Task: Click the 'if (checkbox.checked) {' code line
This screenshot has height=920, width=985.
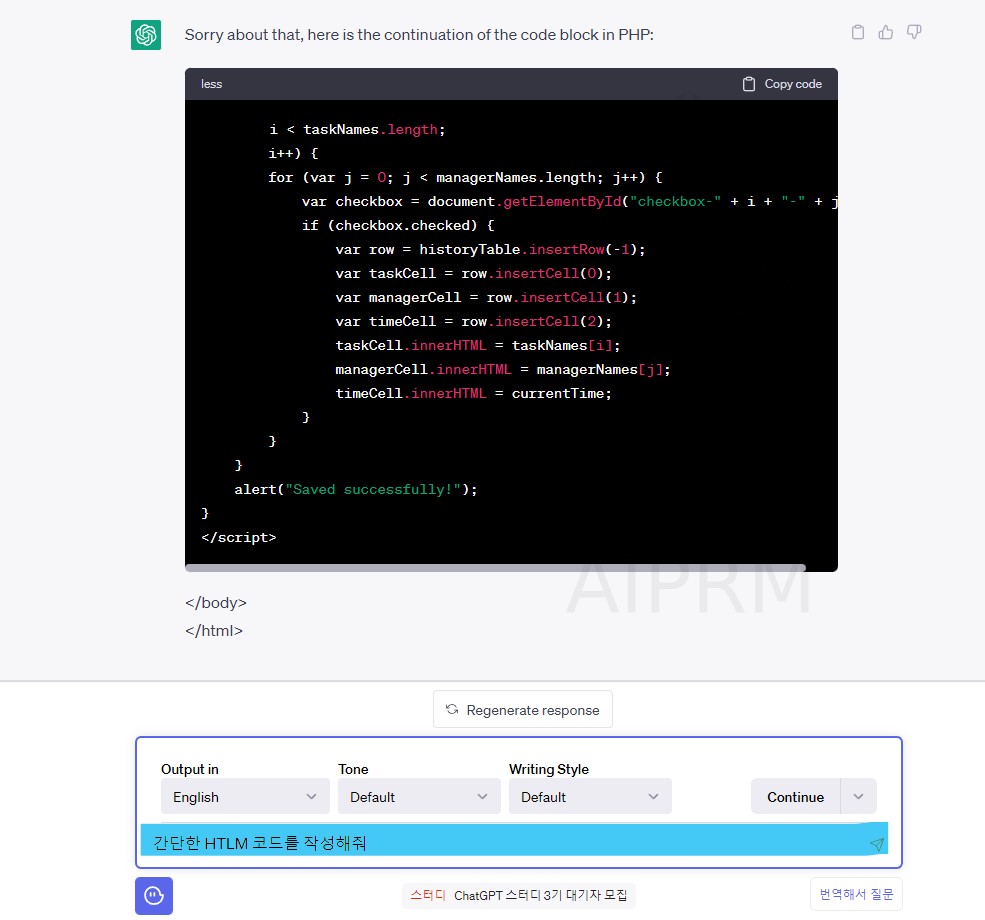Action: click(398, 225)
